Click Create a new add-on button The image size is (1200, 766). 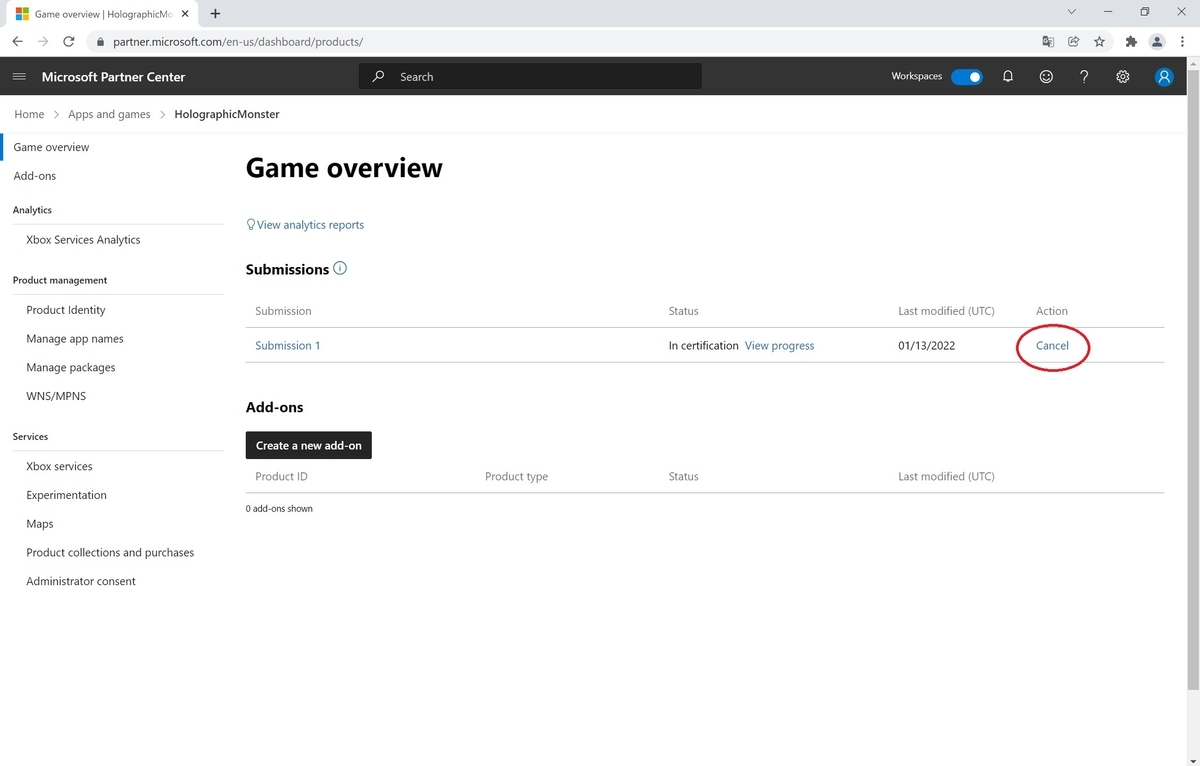(x=309, y=445)
